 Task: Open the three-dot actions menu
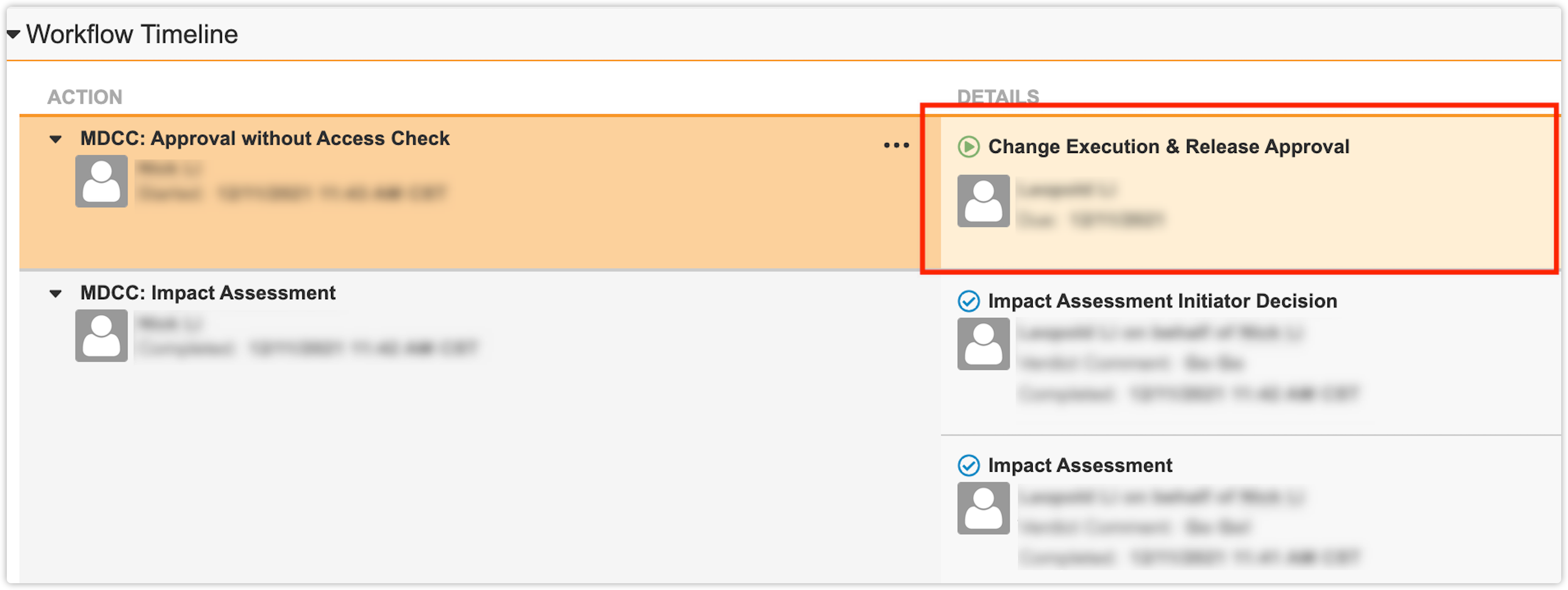(896, 145)
